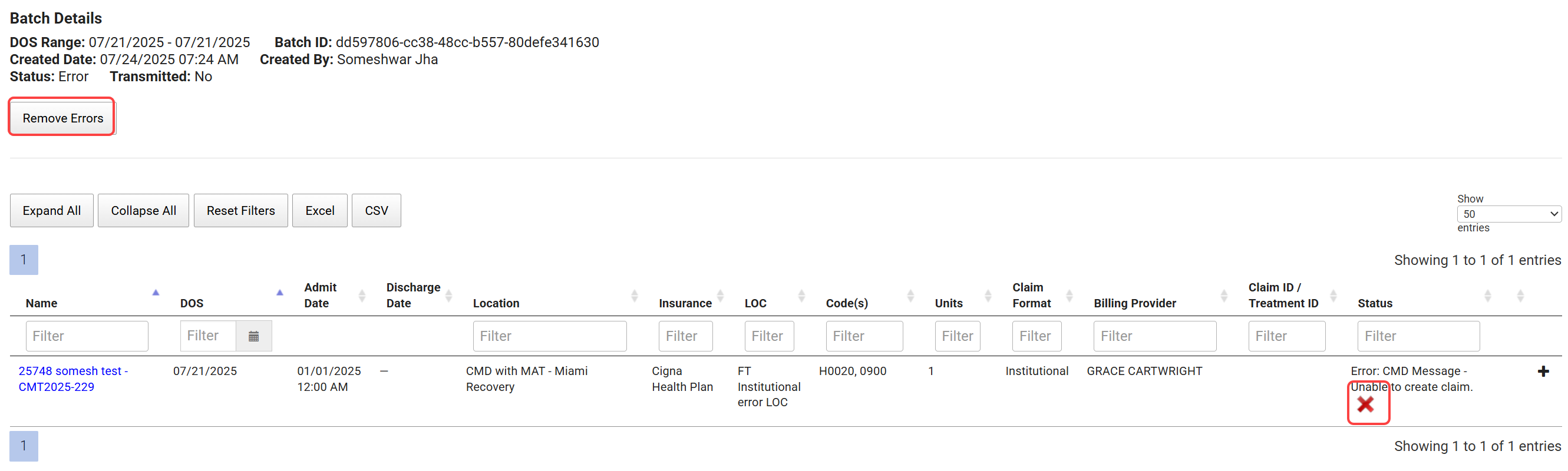
Task: Download the table as CSV
Action: coord(376,211)
